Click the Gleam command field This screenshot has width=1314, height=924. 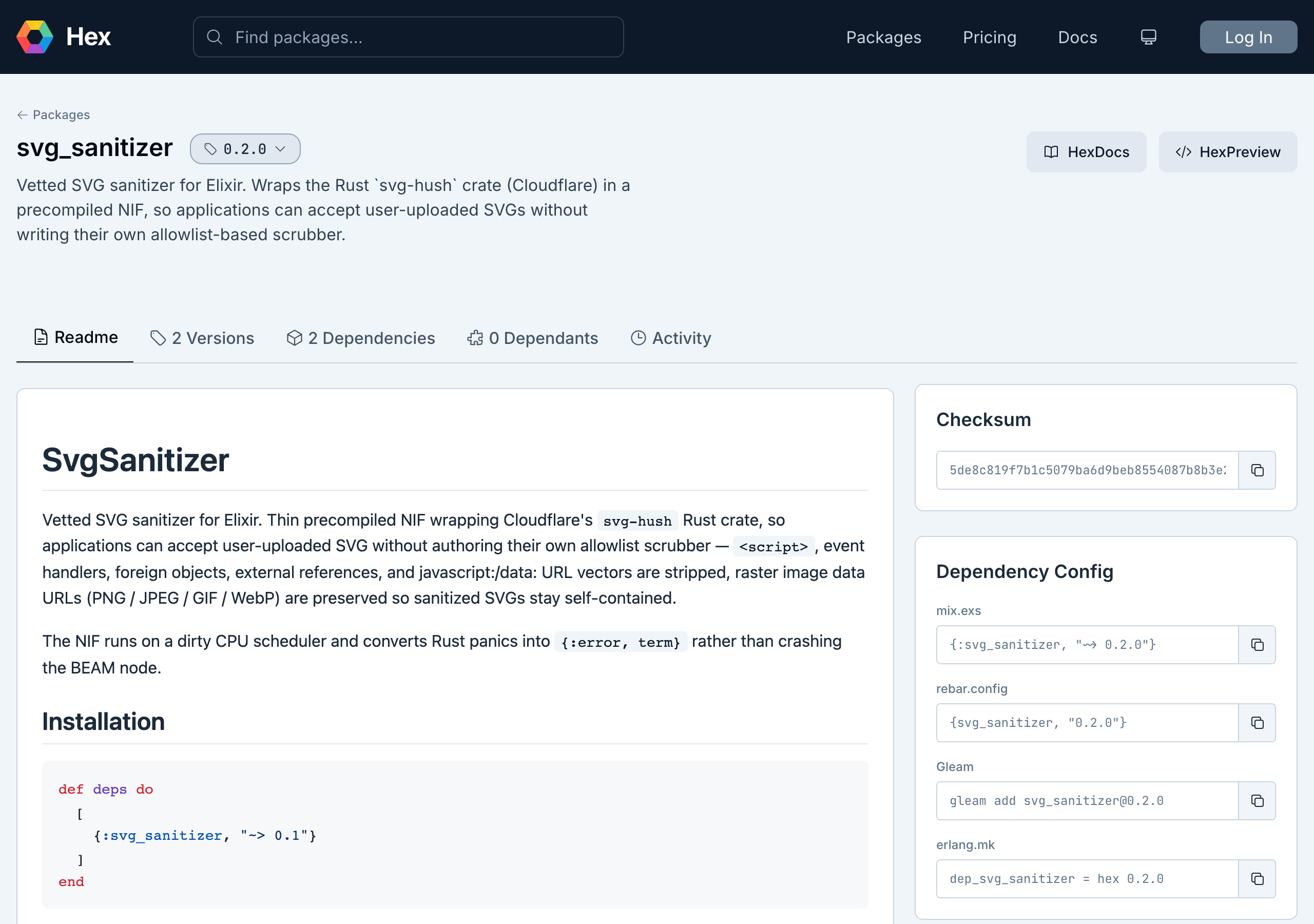point(1087,800)
